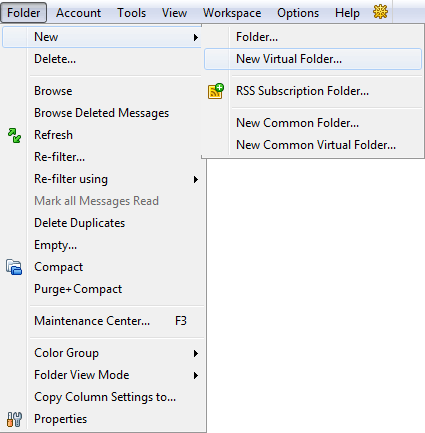The image size is (425, 433).
Task: Click the RSS Subscription feed icon
Action: (x=216, y=91)
